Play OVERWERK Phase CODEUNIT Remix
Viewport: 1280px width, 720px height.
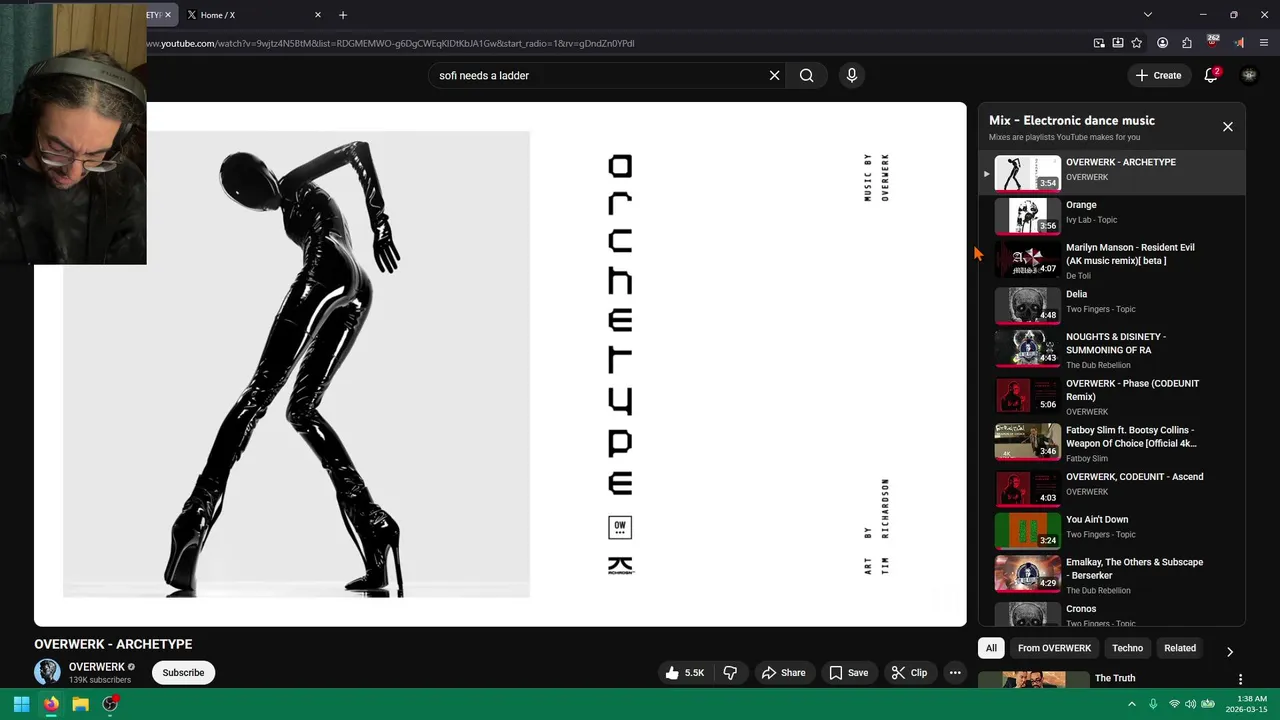point(1112,396)
